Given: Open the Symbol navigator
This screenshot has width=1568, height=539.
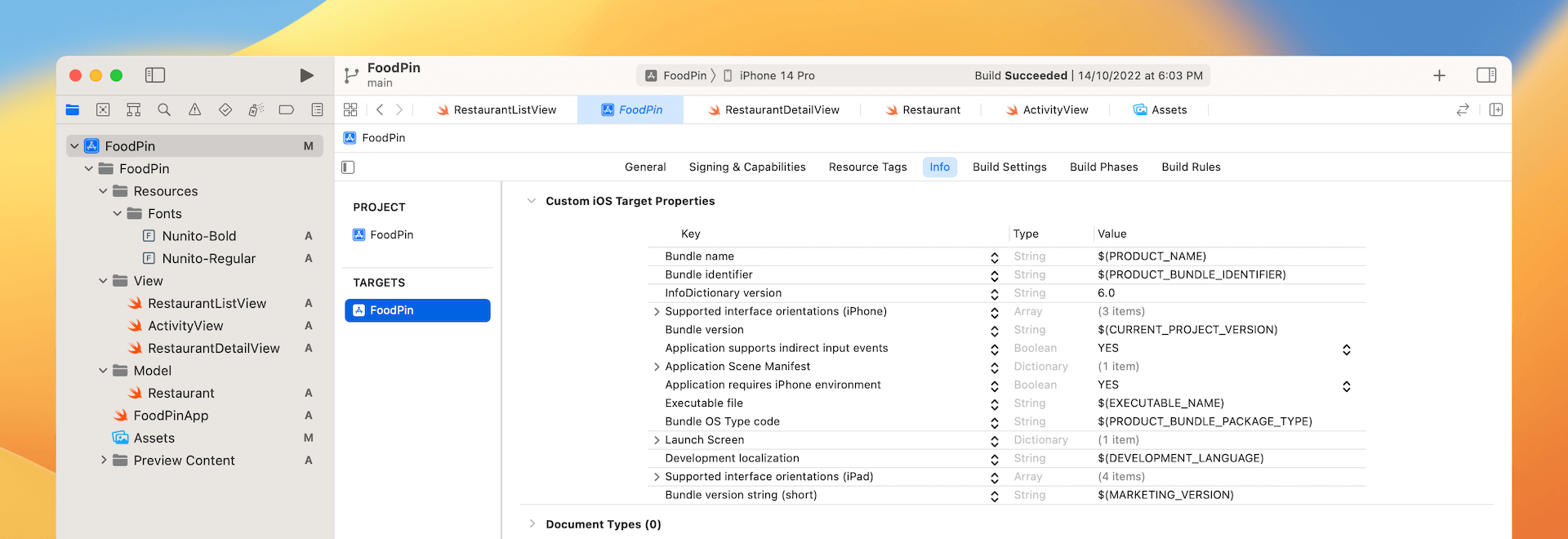Looking at the screenshot, I should (x=134, y=109).
